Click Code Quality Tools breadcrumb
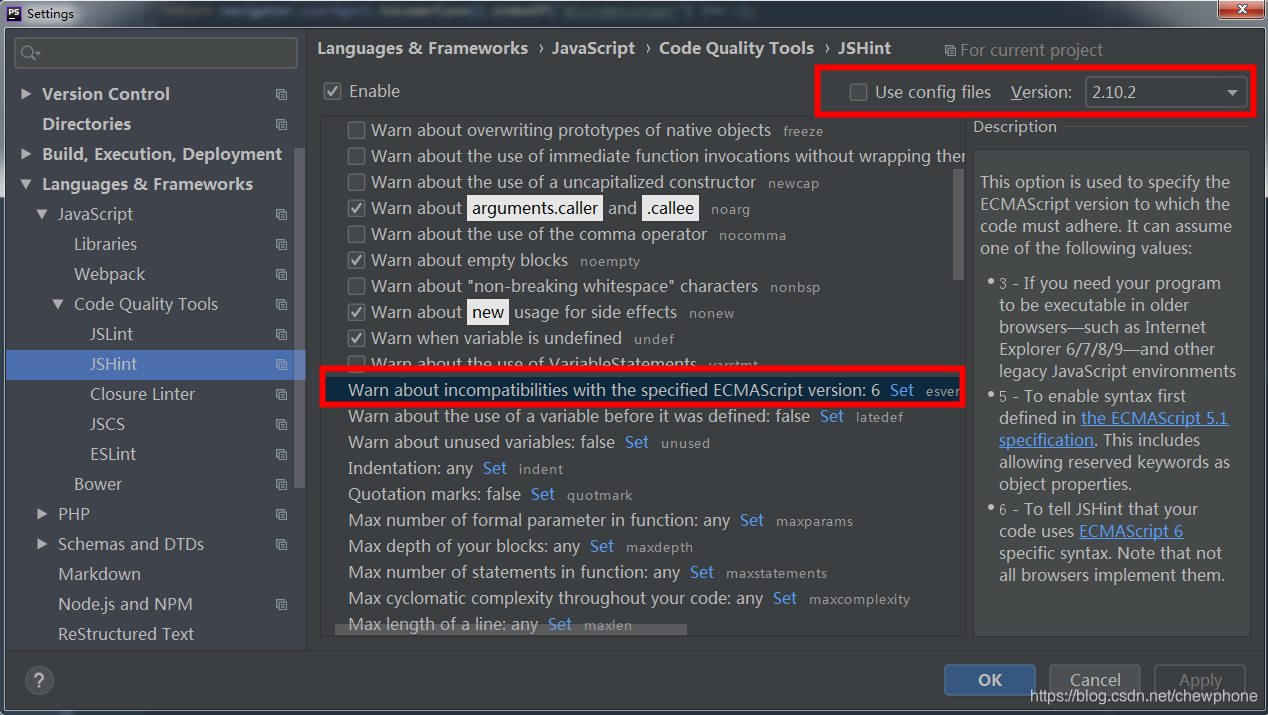This screenshot has height=715, width=1268. tap(736, 48)
